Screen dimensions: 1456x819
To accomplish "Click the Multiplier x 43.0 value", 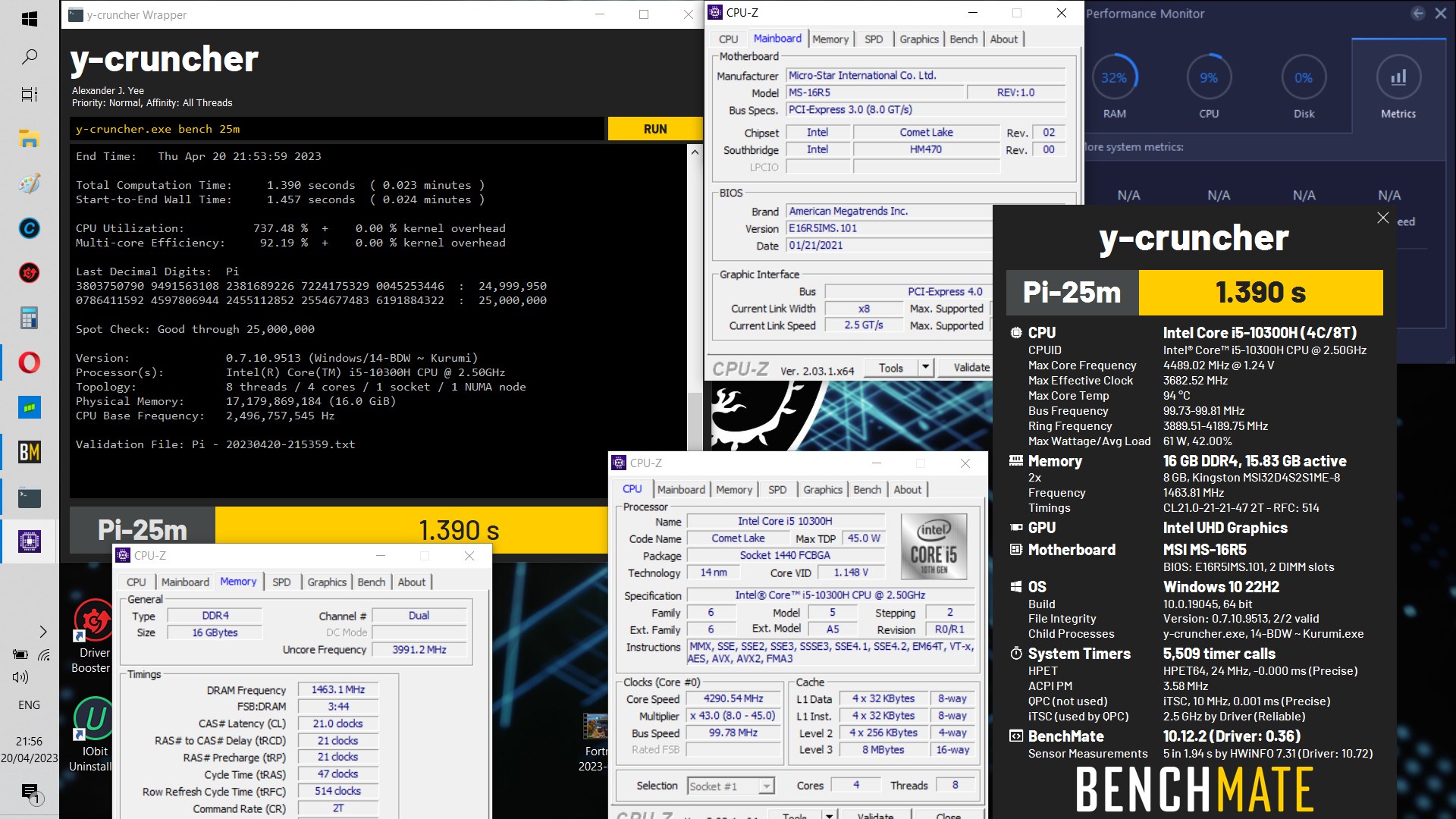I will 733,716.
